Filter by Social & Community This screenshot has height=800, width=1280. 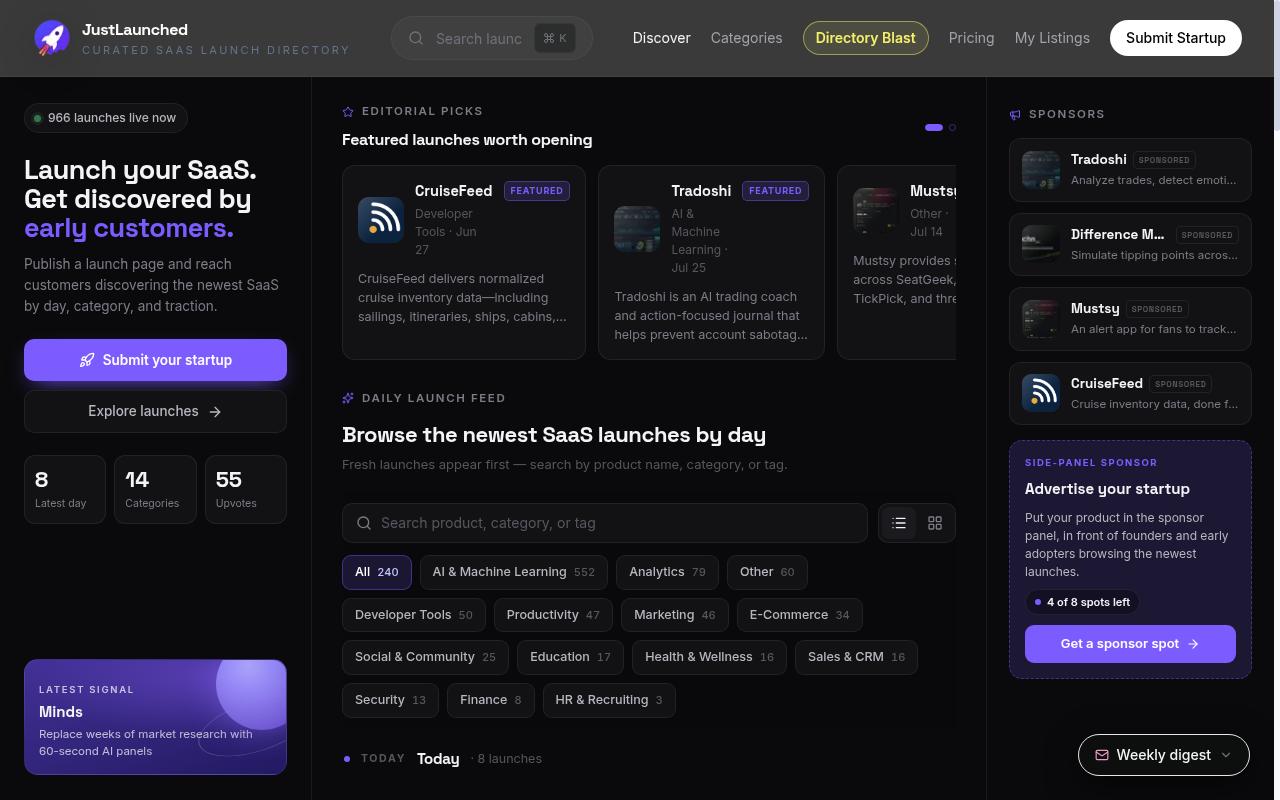pyautogui.click(x=425, y=657)
